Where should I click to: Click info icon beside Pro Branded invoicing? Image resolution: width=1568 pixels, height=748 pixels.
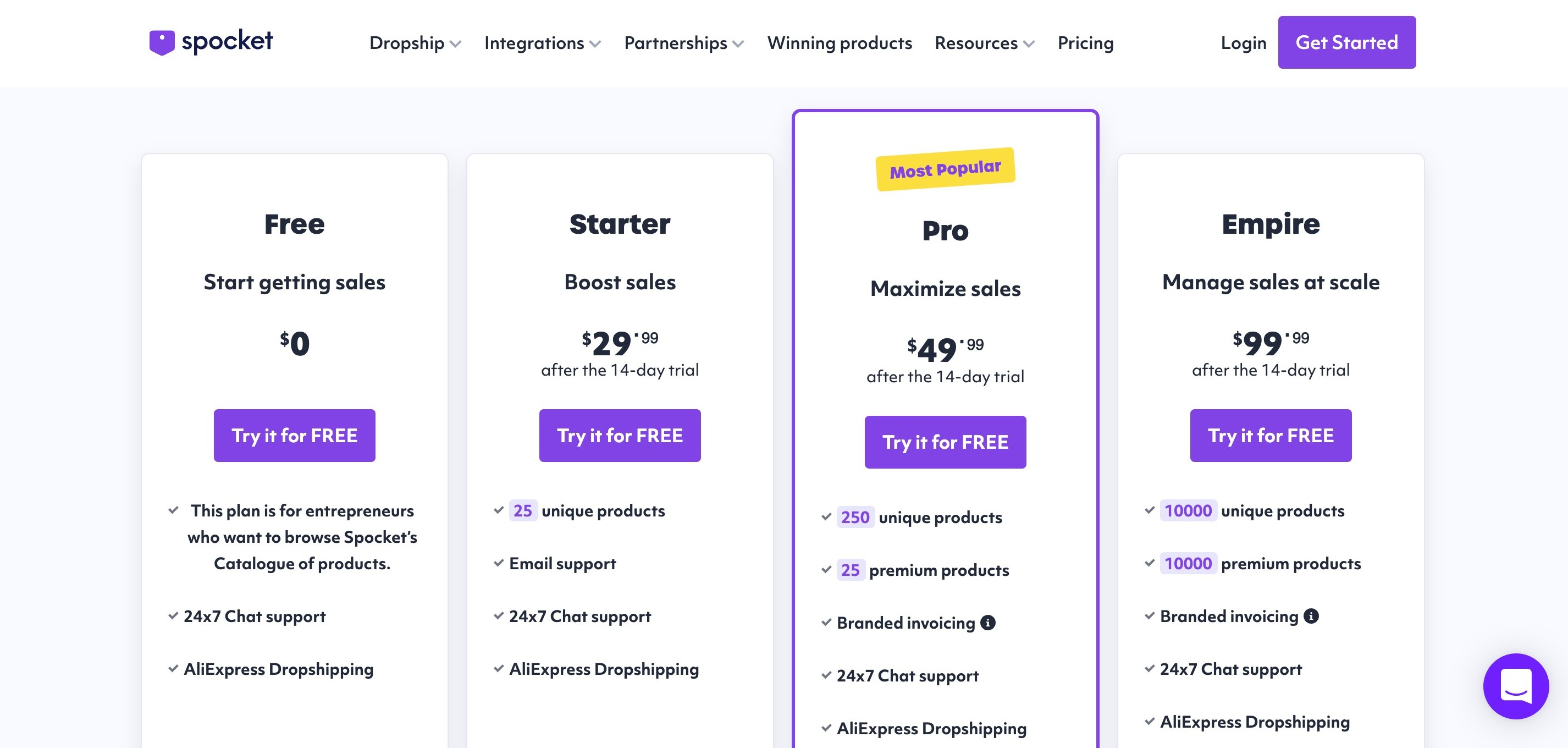(988, 623)
